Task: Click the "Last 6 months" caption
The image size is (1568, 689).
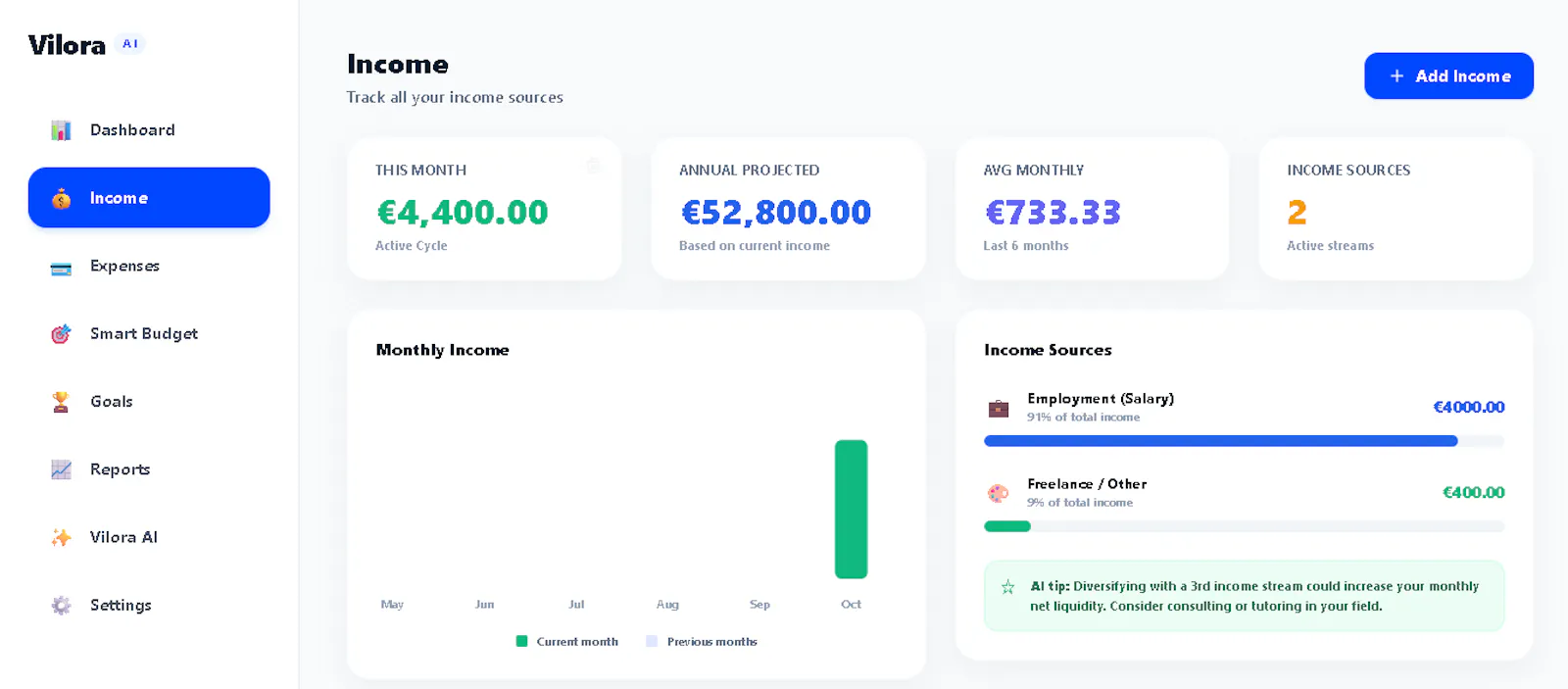Action: click(1026, 246)
